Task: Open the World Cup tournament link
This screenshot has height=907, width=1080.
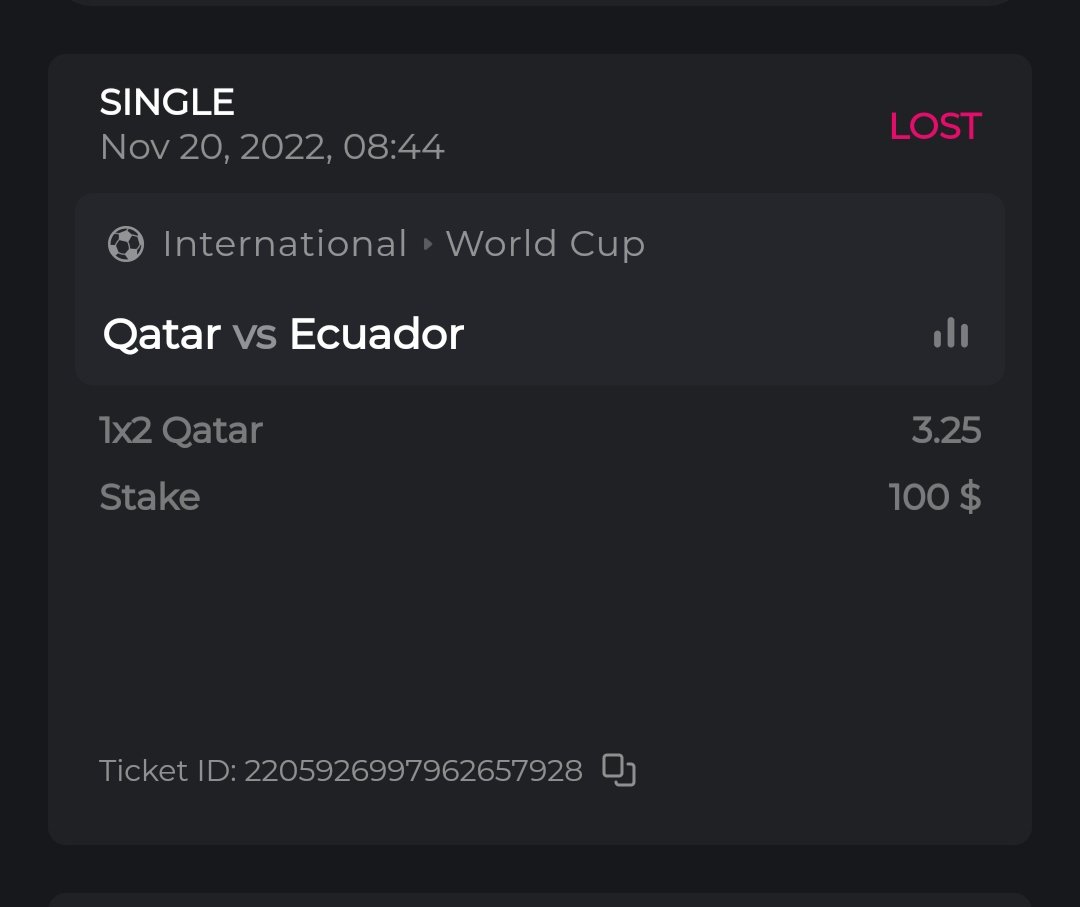Action: pyautogui.click(x=545, y=244)
